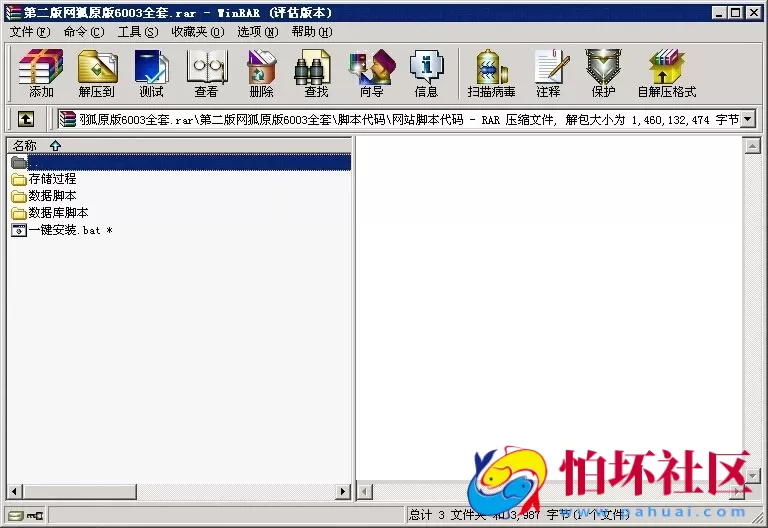This screenshot has width=768, height=528.
Task: Open the 工具(S) menu
Action: tap(138, 32)
